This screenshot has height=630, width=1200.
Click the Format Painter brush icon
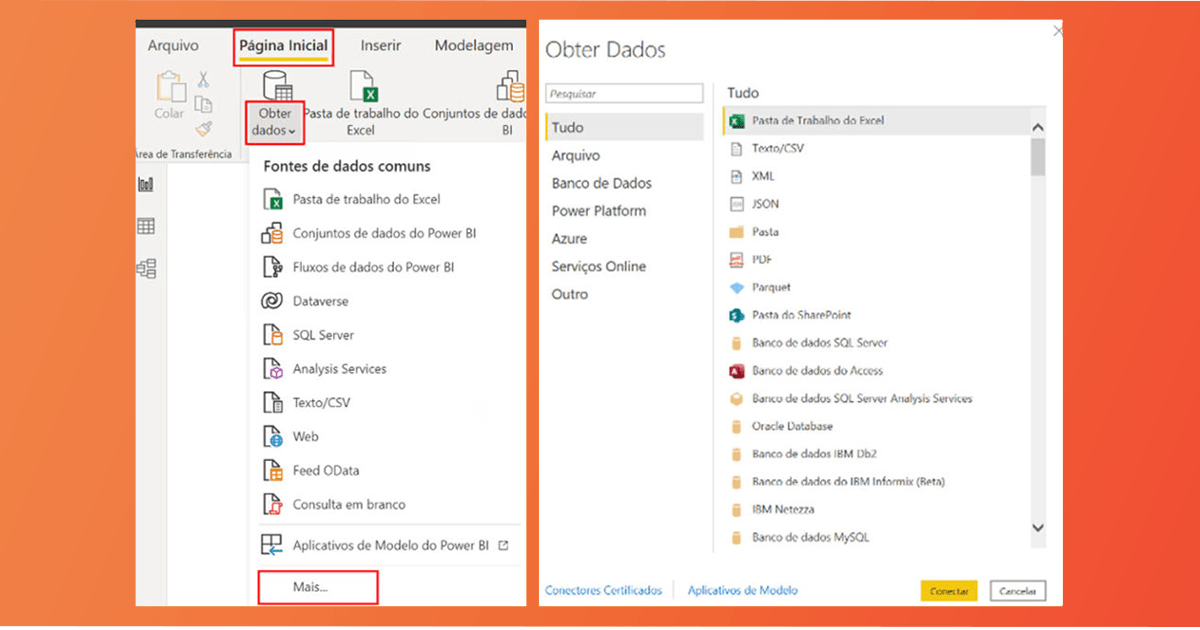coord(204,128)
